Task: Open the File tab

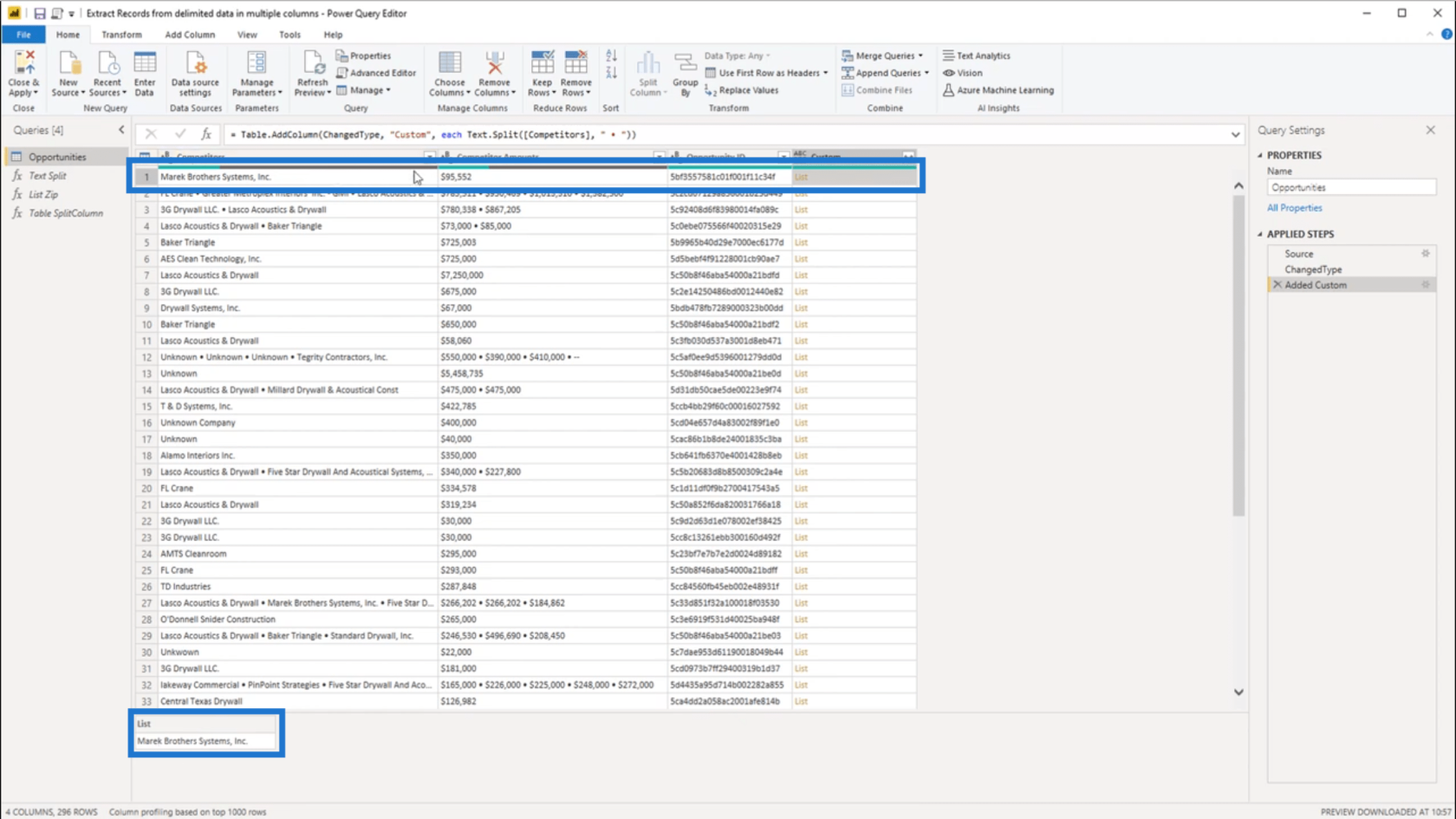Action: (x=23, y=35)
